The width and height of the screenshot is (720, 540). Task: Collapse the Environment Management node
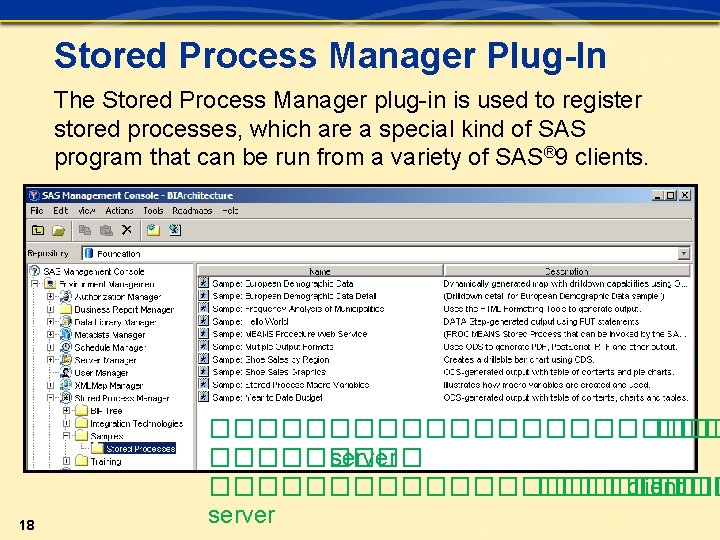coord(35,284)
